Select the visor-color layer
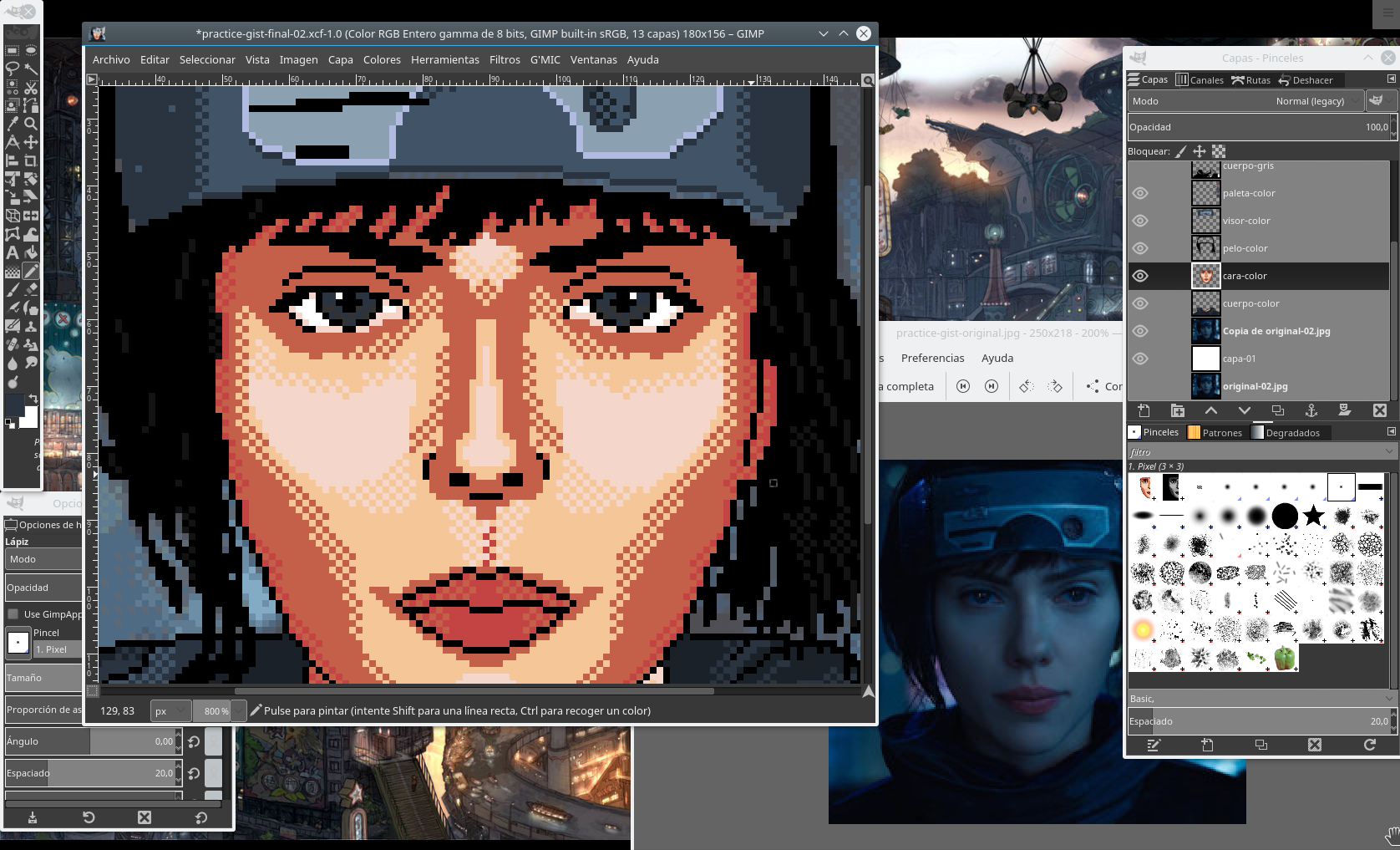This screenshot has width=1400, height=850. [1246, 221]
